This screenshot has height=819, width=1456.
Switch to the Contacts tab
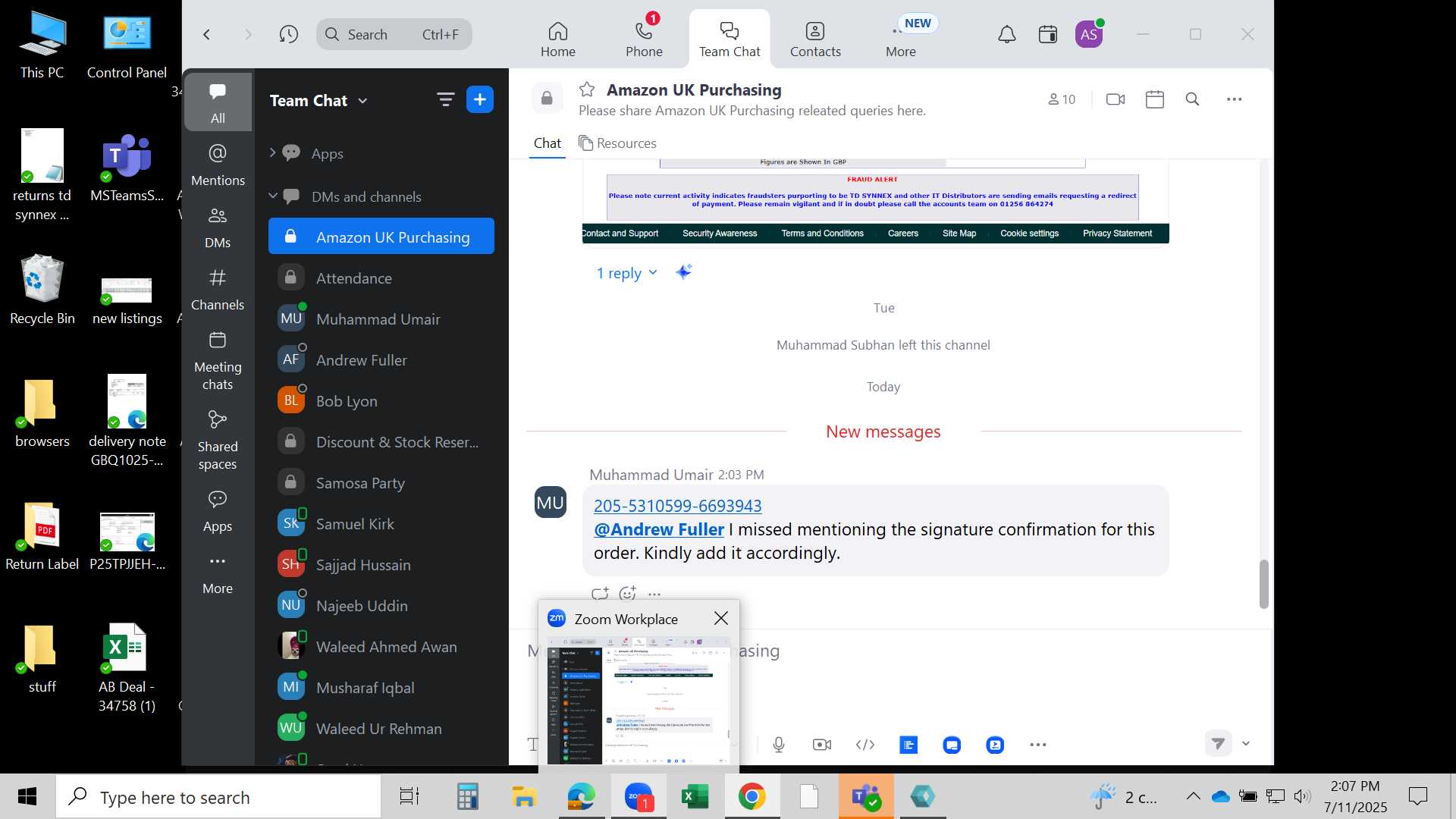815,39
